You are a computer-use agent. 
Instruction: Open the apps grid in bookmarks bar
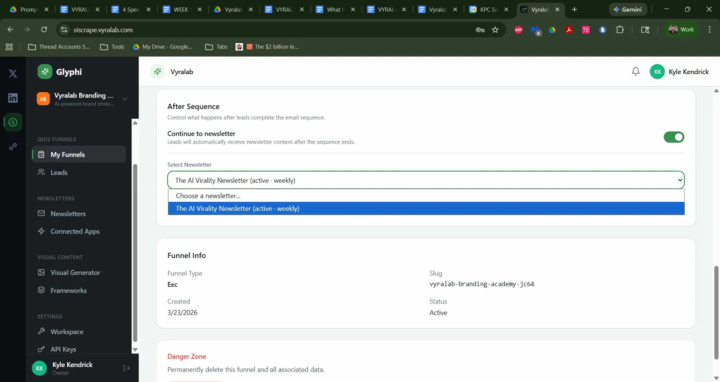[x=9, y=47]
